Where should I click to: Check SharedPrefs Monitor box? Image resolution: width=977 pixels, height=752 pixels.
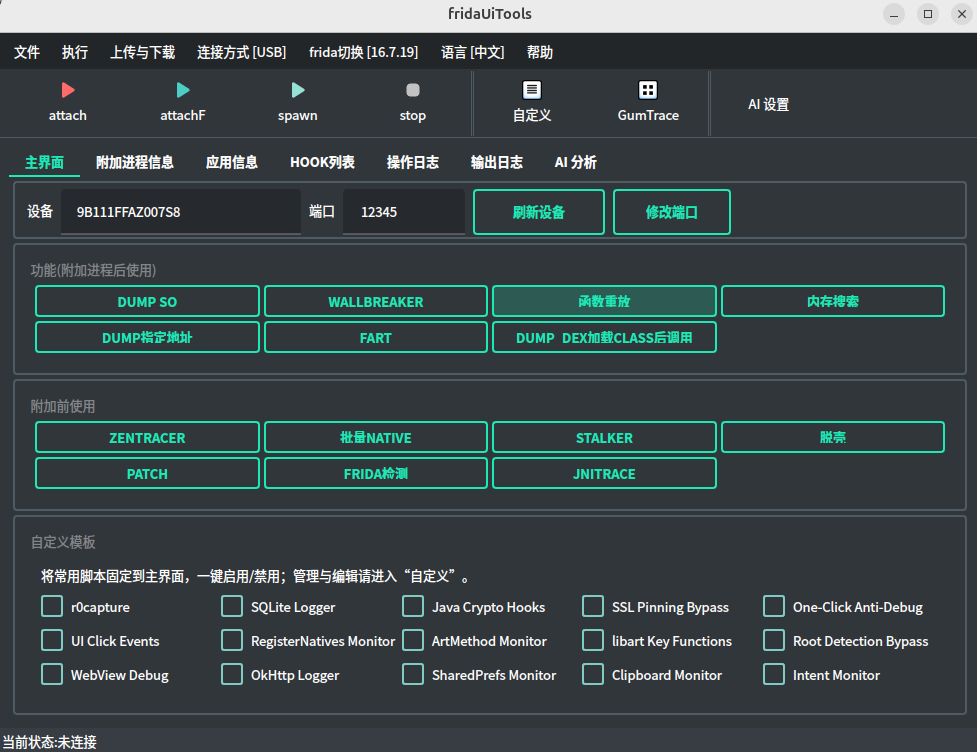pyautogui.click(x=412, y=674)
